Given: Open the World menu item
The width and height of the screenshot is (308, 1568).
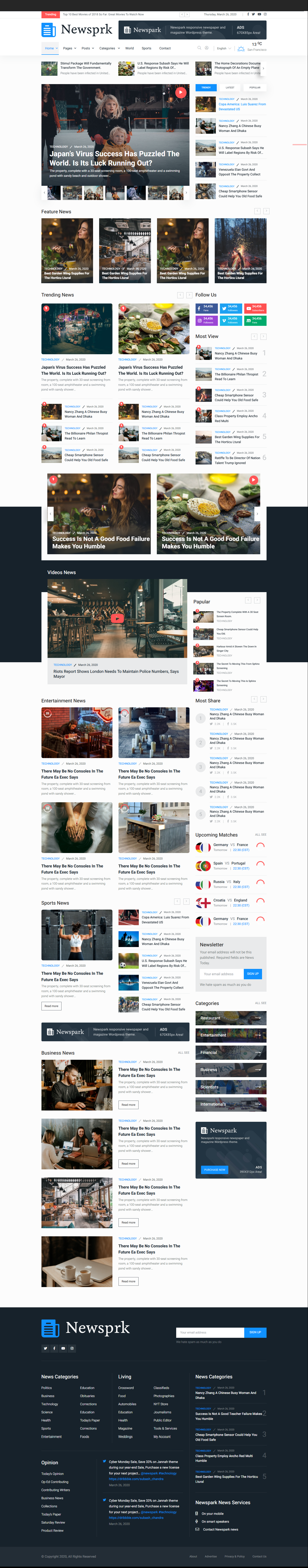Looking at the screenshot, I should tap(130, 48).
